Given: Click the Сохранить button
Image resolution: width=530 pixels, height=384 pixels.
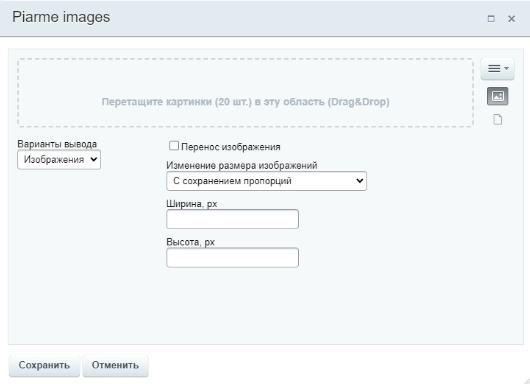Looking at the screenshot, I should point(44,365).
